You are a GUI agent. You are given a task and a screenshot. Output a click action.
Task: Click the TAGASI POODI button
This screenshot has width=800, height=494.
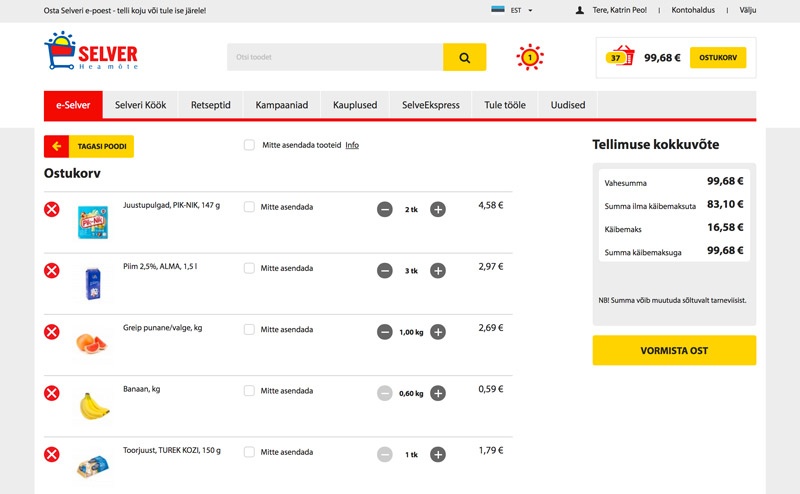(x=89, y=146)
